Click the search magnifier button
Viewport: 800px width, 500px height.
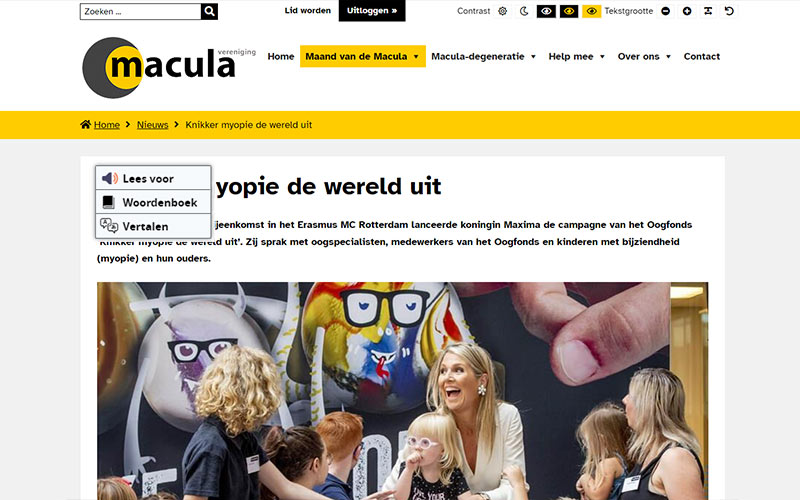coord(209,11)
